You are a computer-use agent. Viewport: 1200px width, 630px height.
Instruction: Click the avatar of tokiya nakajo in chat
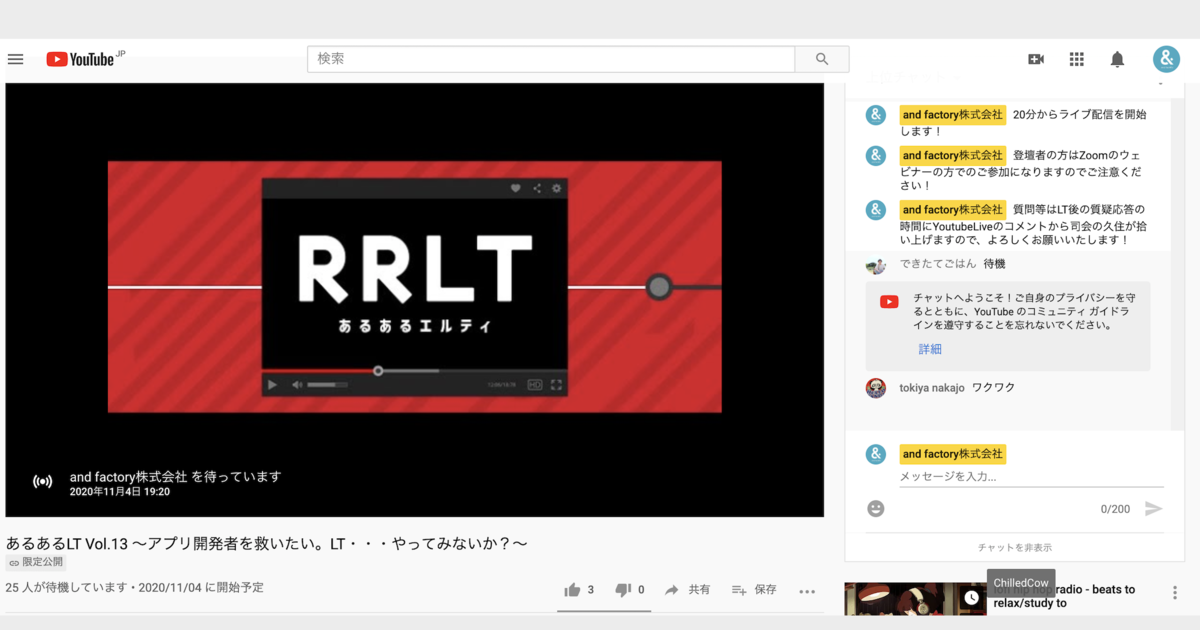coord(876,388)
